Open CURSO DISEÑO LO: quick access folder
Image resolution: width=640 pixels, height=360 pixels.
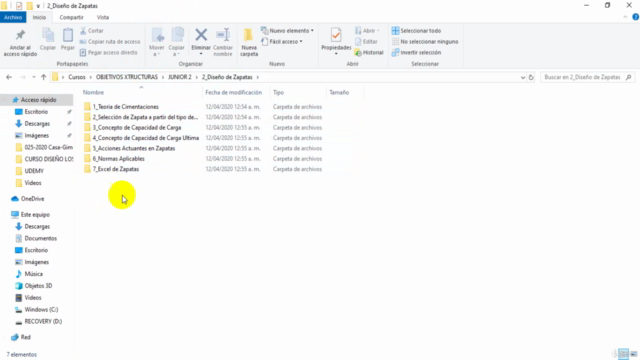click(x=44, y=159)
